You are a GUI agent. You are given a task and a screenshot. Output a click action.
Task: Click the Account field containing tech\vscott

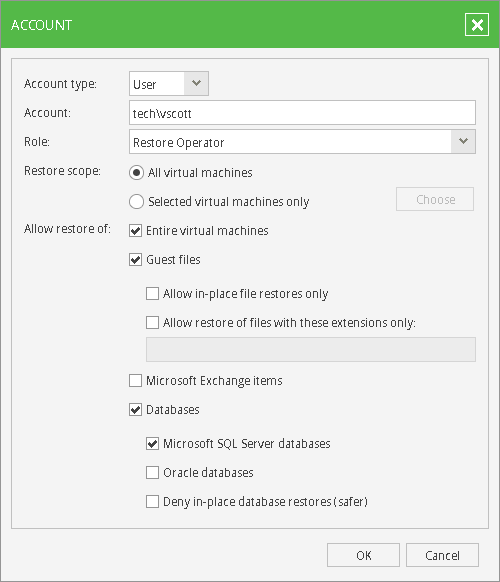tap(302, 112)
